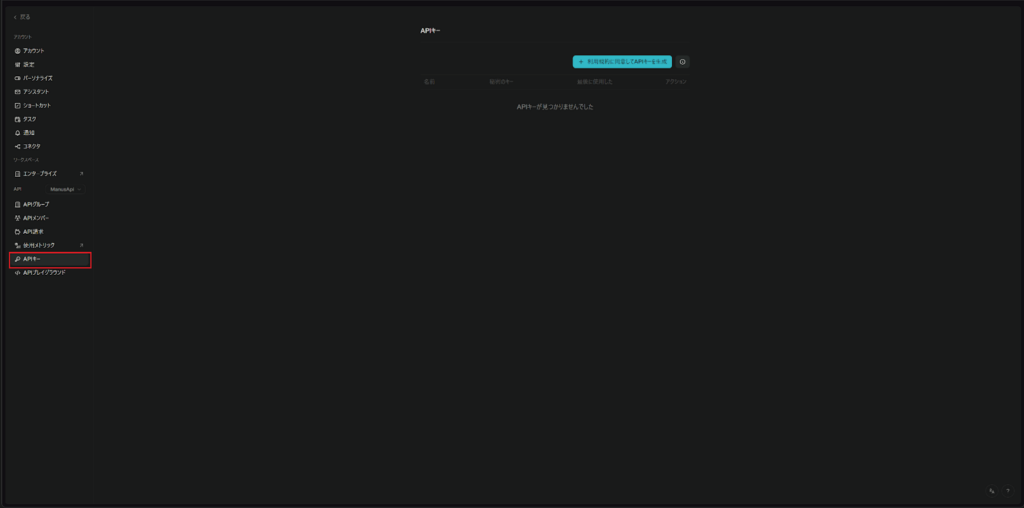The height and width of the screenshot is (508, 1024).
Task: Click the APIプレイグラウンド code brackets icon
Action: [17, 272]
